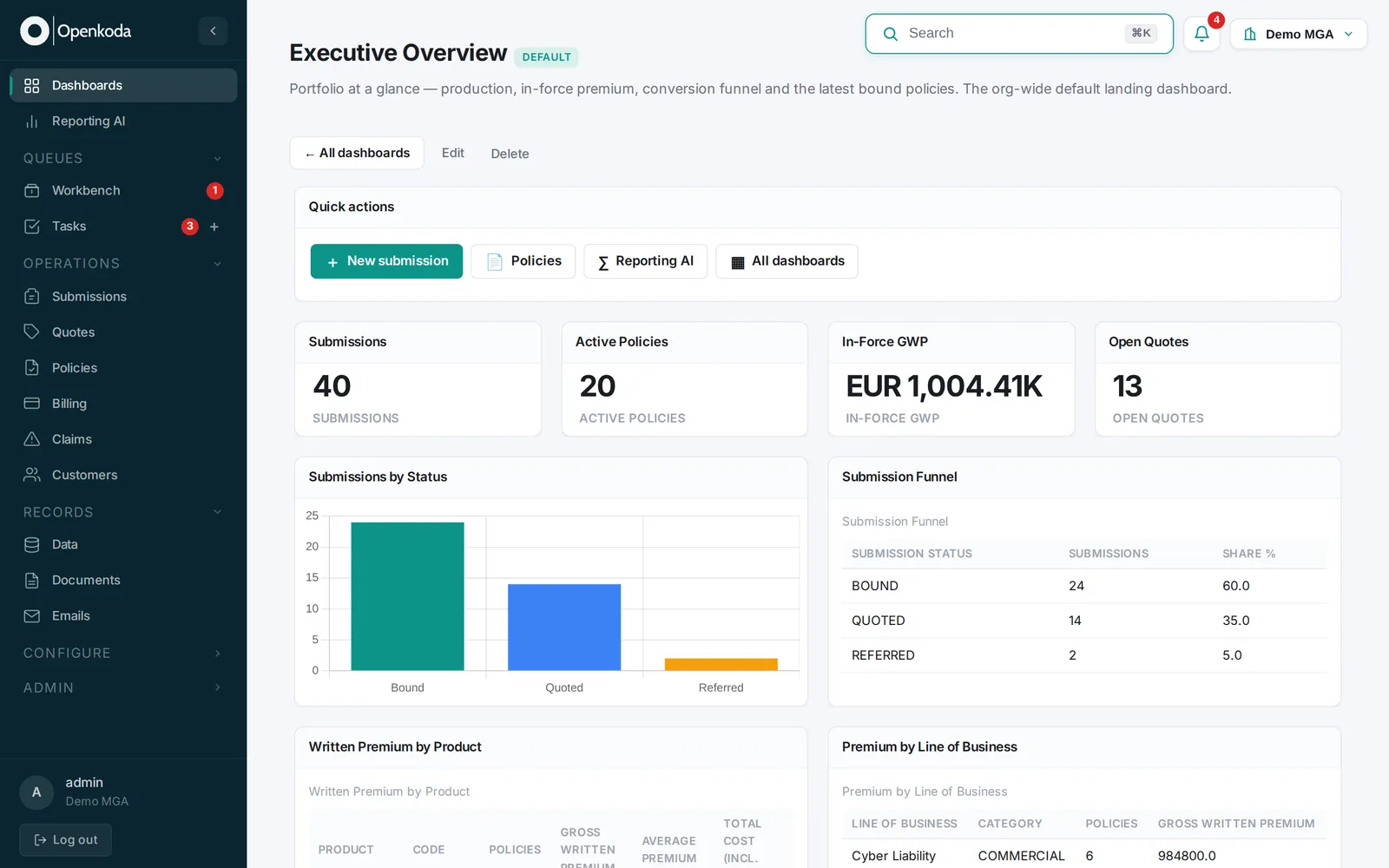Click the orange Referred bar in chart

coord(721,665)
